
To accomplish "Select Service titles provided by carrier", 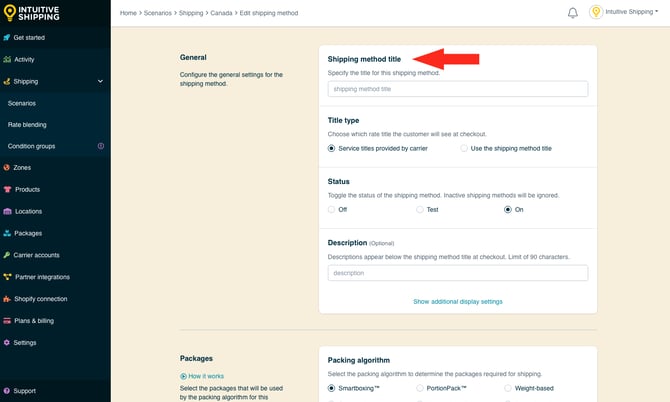I will pyautogui.click(x=331, y=148).
